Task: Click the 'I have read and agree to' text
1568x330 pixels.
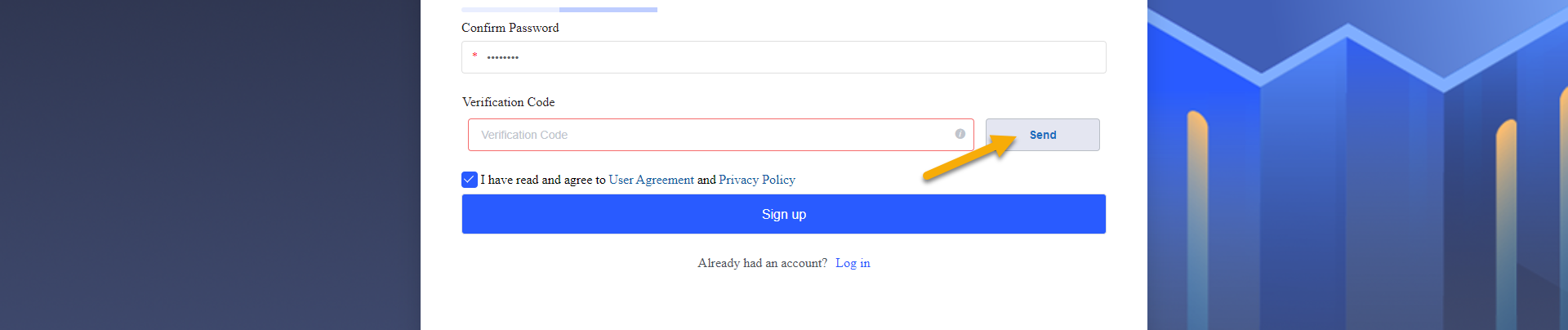Action: (x=542, y=180)
